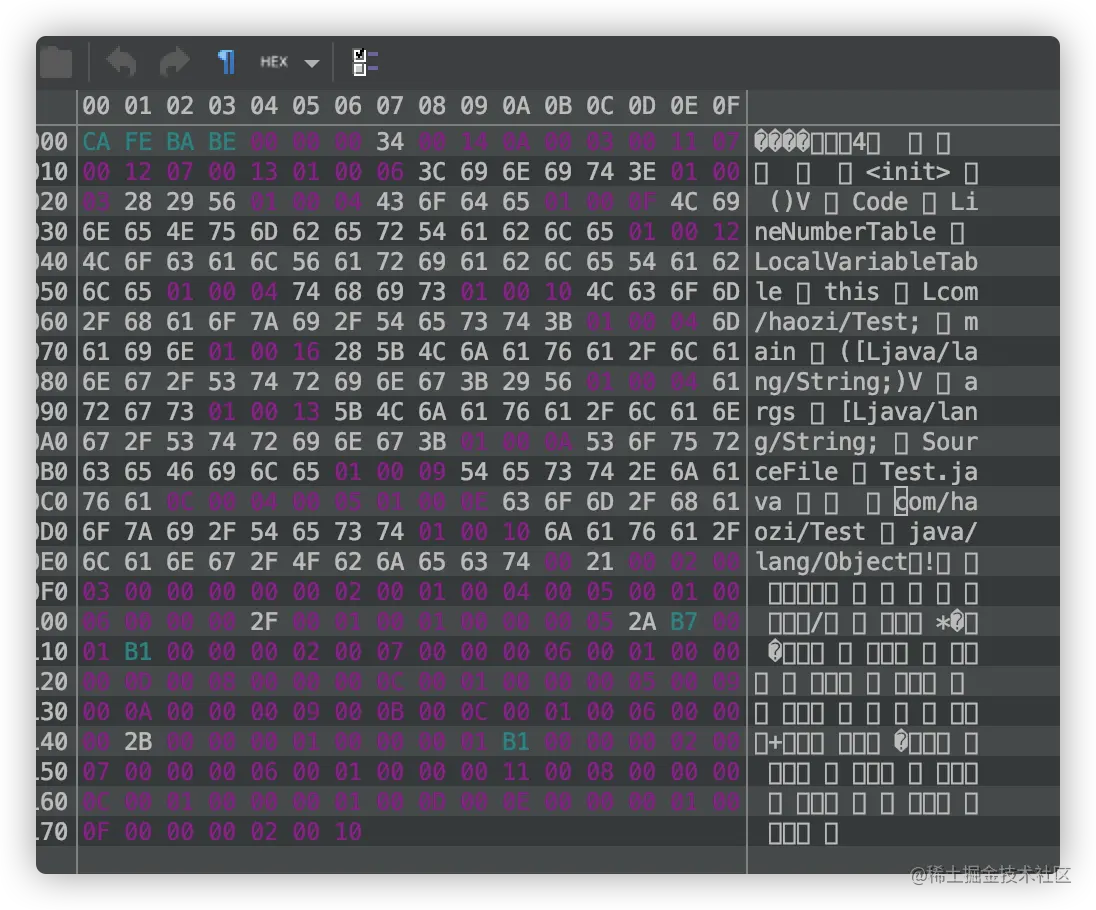Click the 0A column header
The height and width of the screenshot is (910, 1096).
[x=516, y=106]
